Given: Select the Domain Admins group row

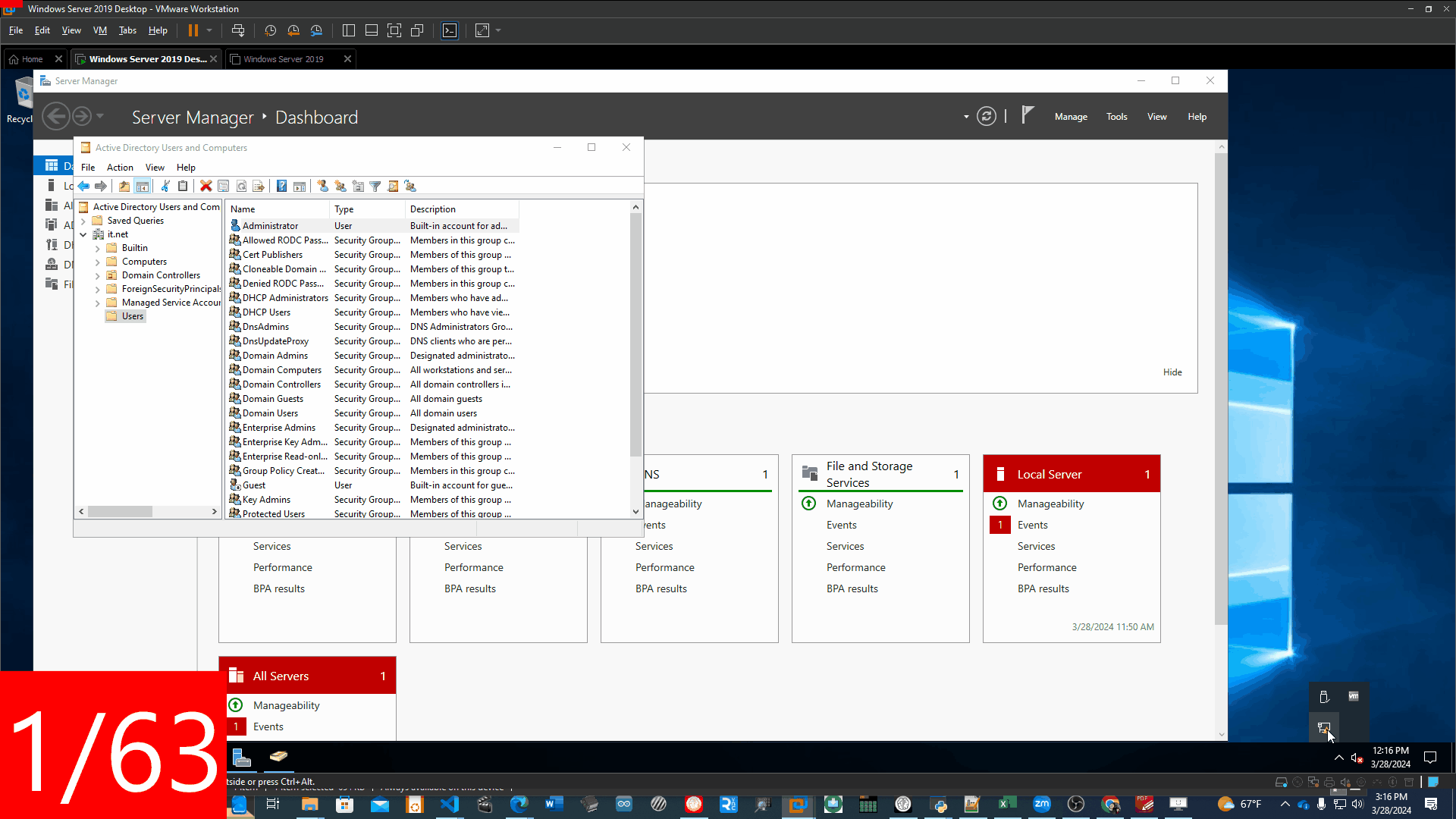Looking at the screenshot, I should pyautogui.click(x=275, y=356).
